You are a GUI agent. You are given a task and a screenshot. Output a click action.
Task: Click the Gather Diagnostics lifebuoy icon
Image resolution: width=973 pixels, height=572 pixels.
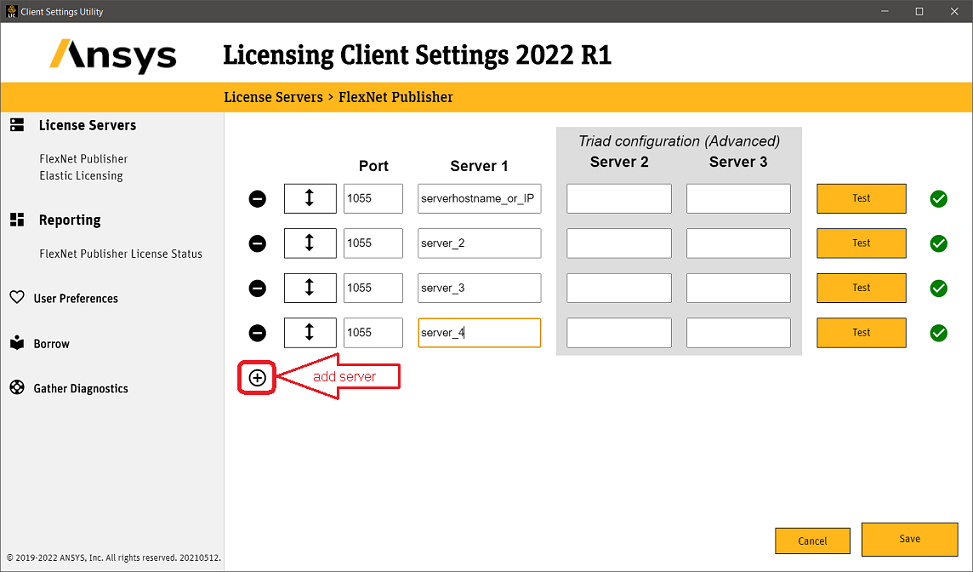click(x=17, y=387)
